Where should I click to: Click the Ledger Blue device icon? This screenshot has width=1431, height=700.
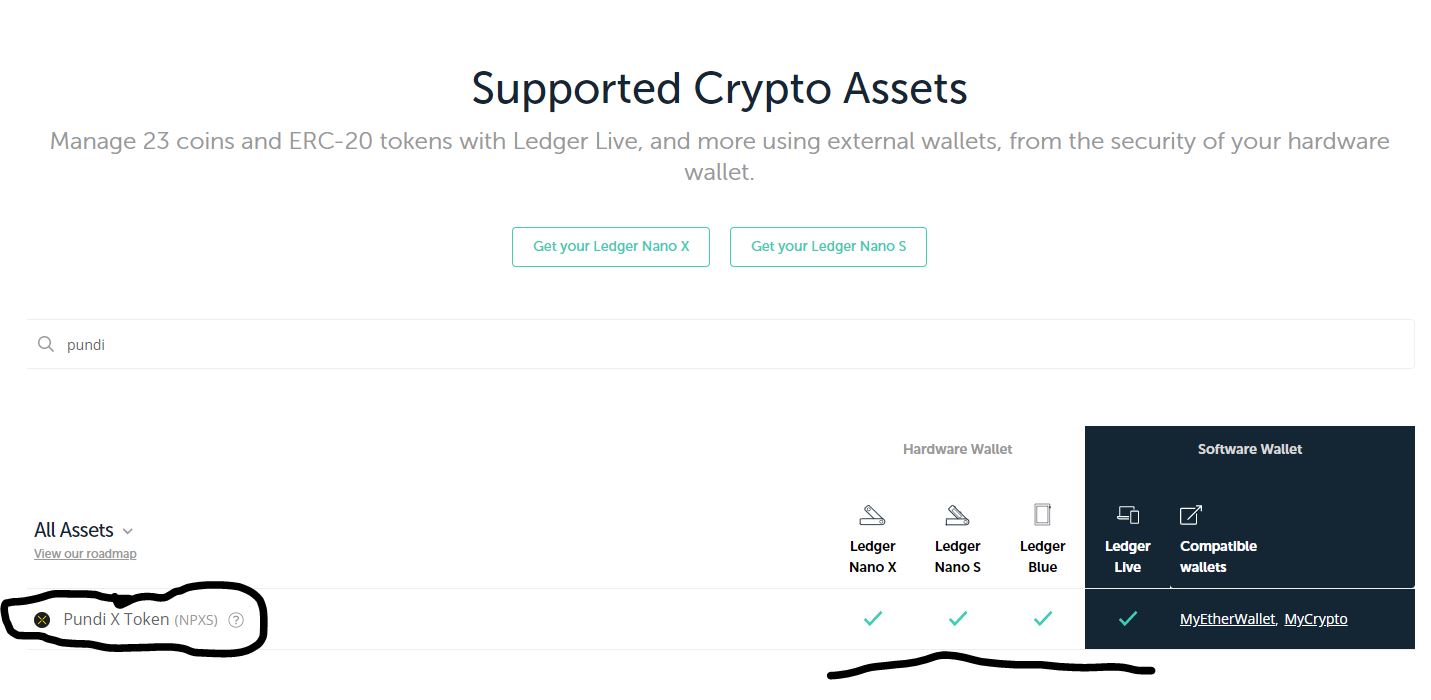pyautogui.click(x=1042, y=514)
